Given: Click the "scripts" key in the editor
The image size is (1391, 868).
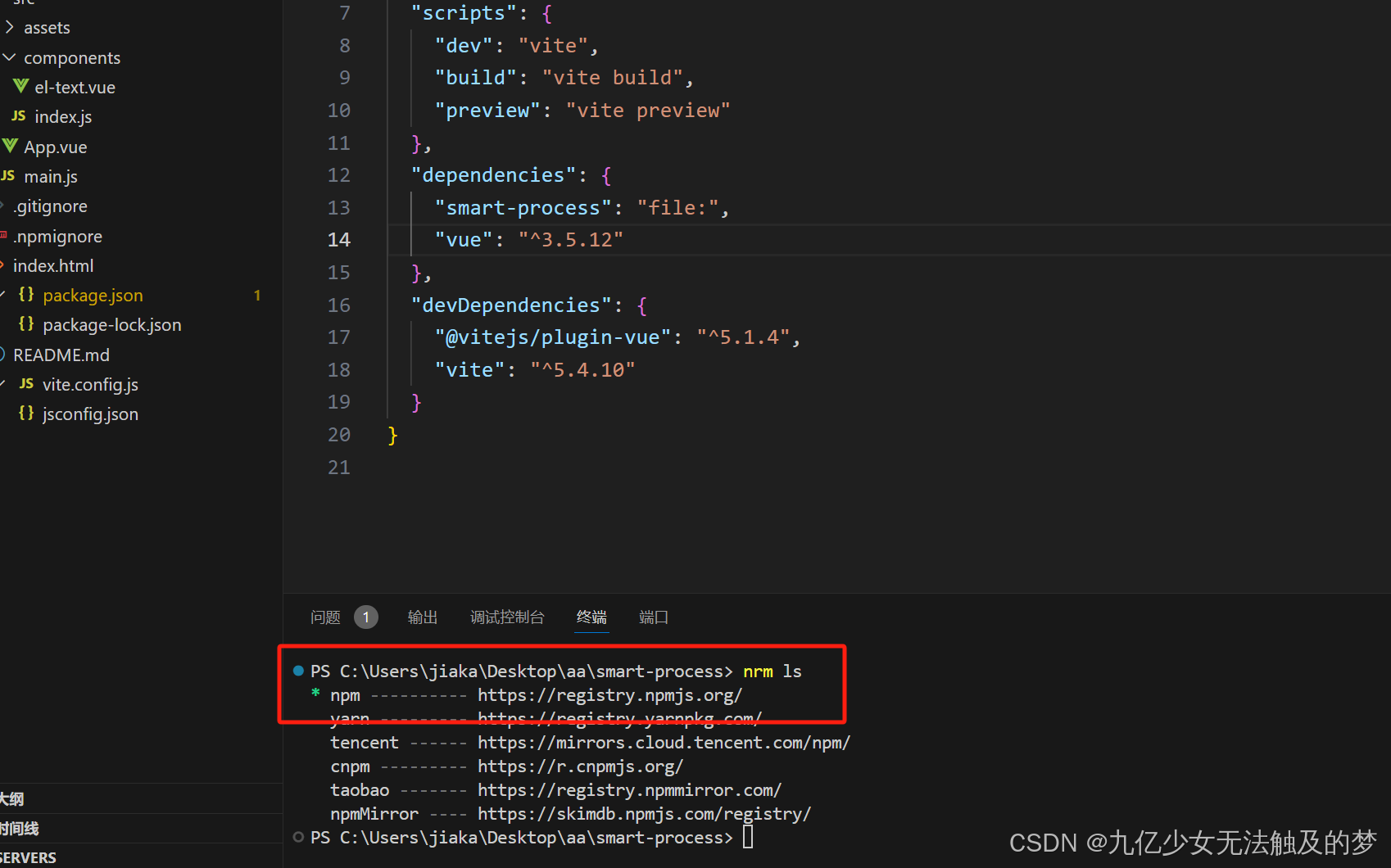Looking at the screenshot, I should click(464, 13).
